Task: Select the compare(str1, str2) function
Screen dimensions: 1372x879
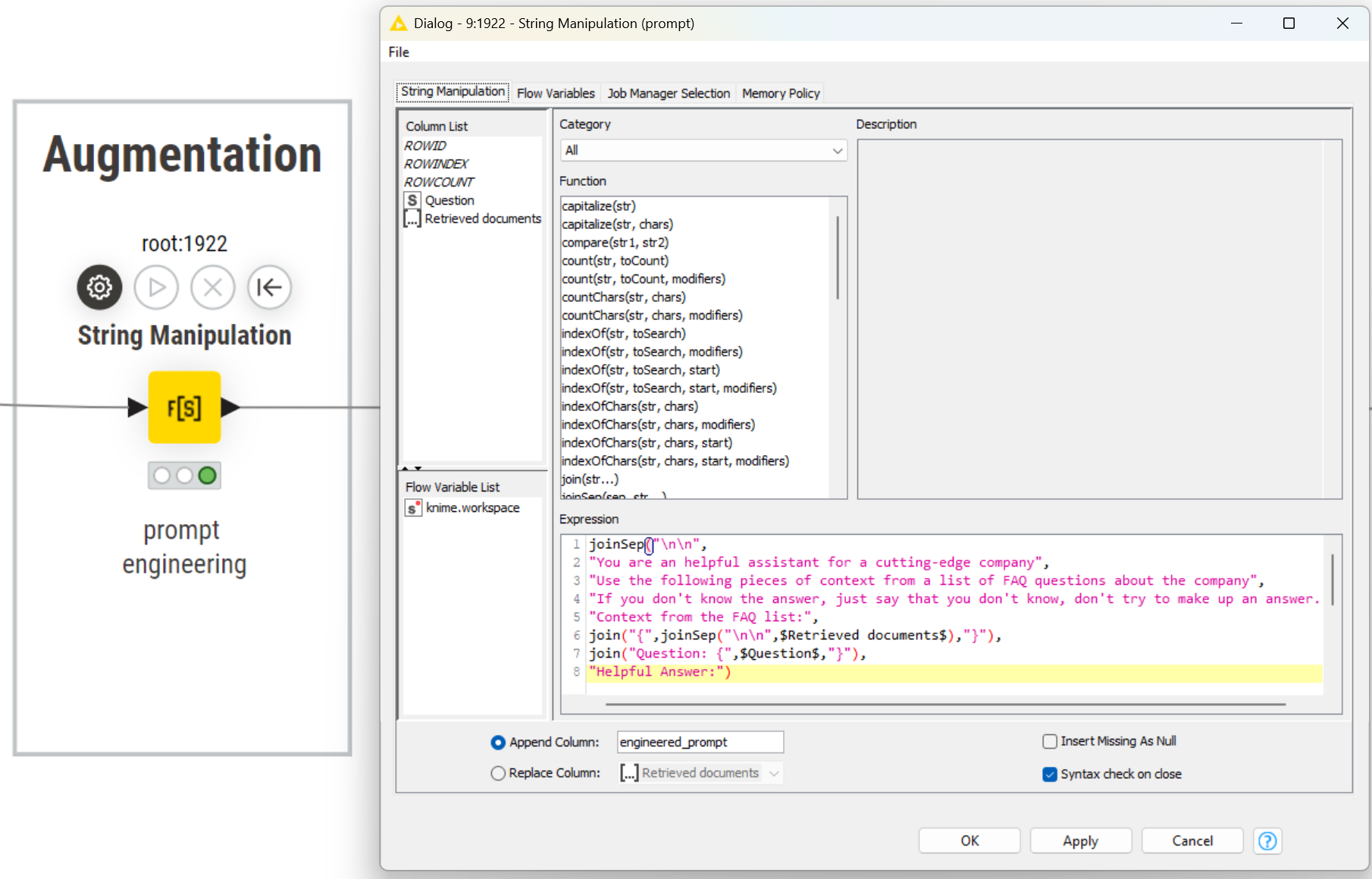Action: point(615,242)
